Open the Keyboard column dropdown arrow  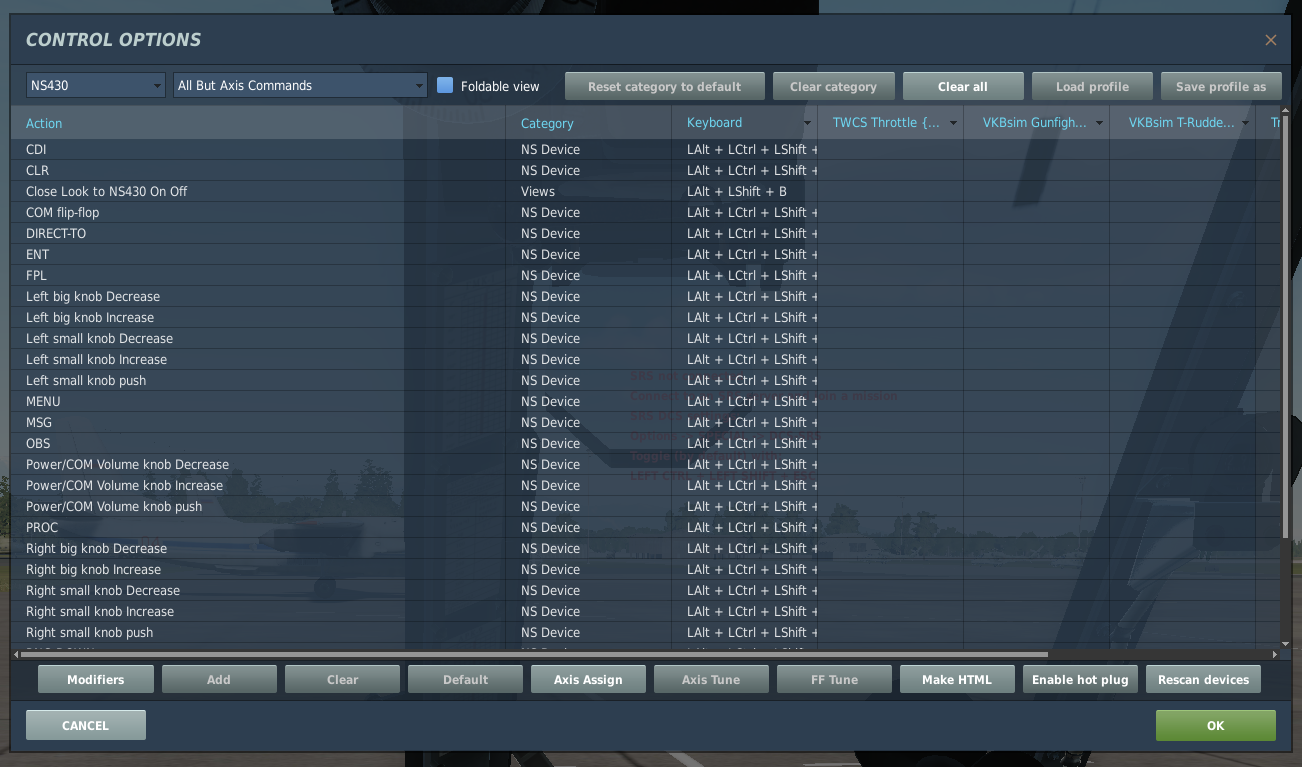[x=807, y=123]
